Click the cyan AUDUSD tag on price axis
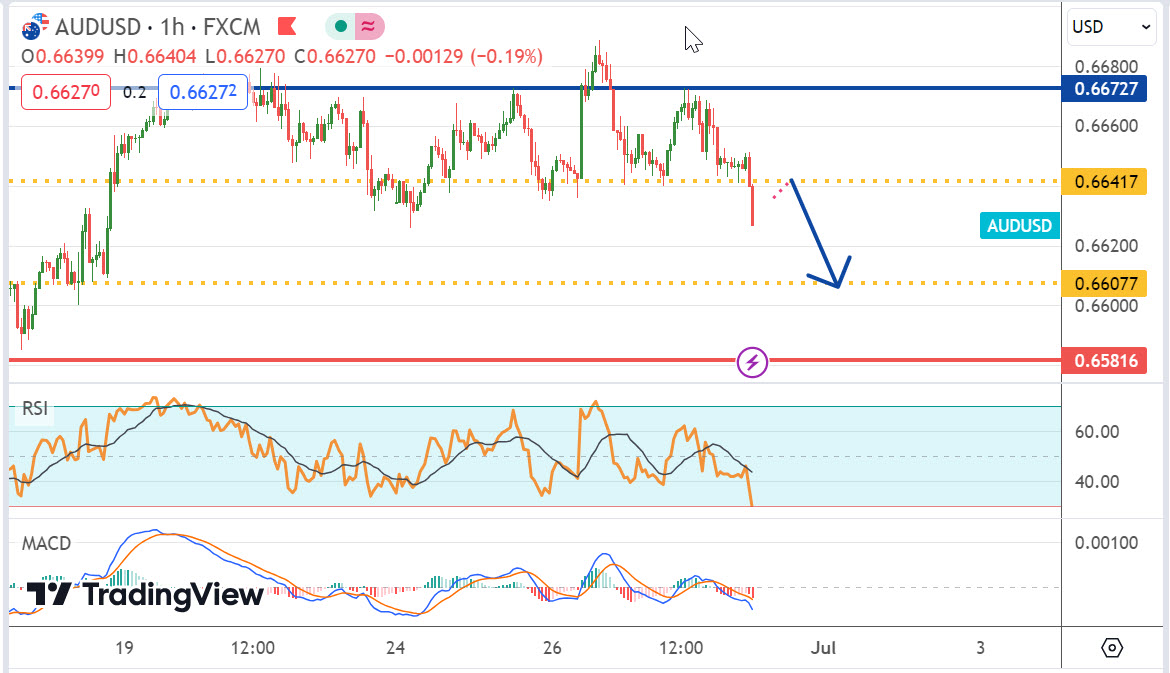Screen dimensions: 1170x673 [1019, 226]
